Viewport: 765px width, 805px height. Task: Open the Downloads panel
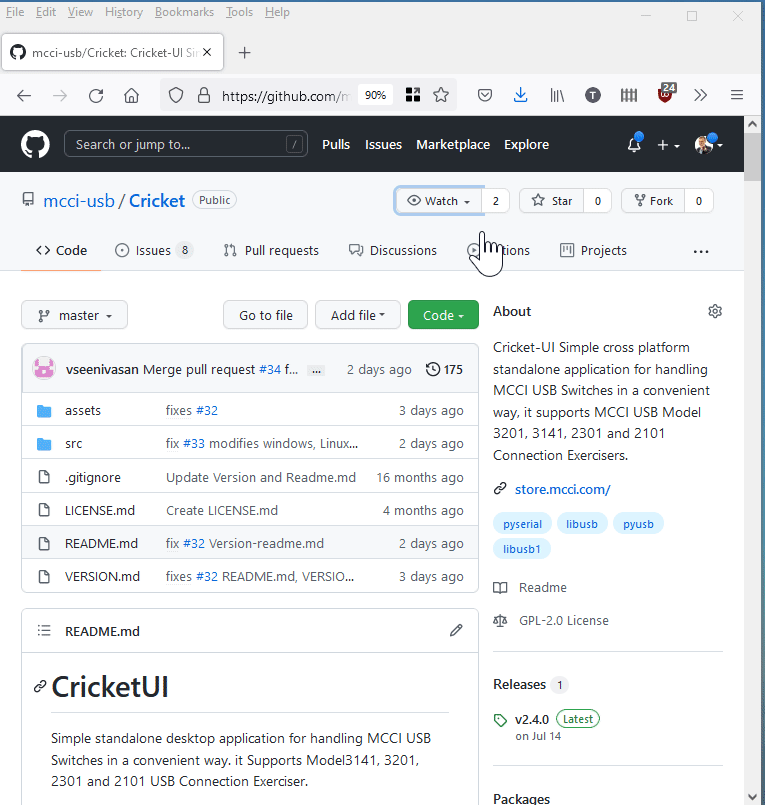(x=521, y=95)
